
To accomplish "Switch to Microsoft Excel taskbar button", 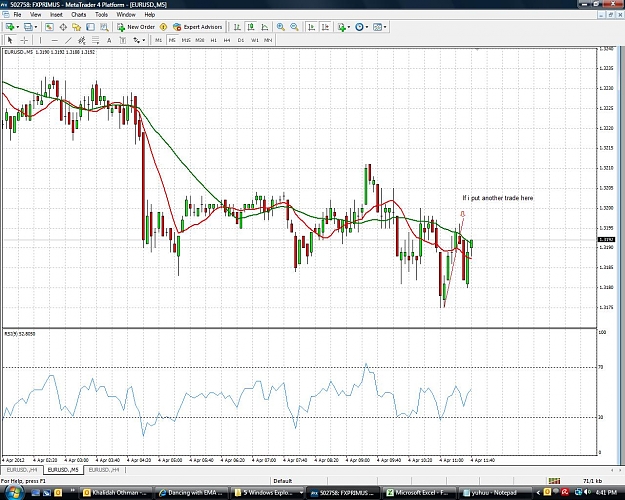I will (x=417, y=492).
